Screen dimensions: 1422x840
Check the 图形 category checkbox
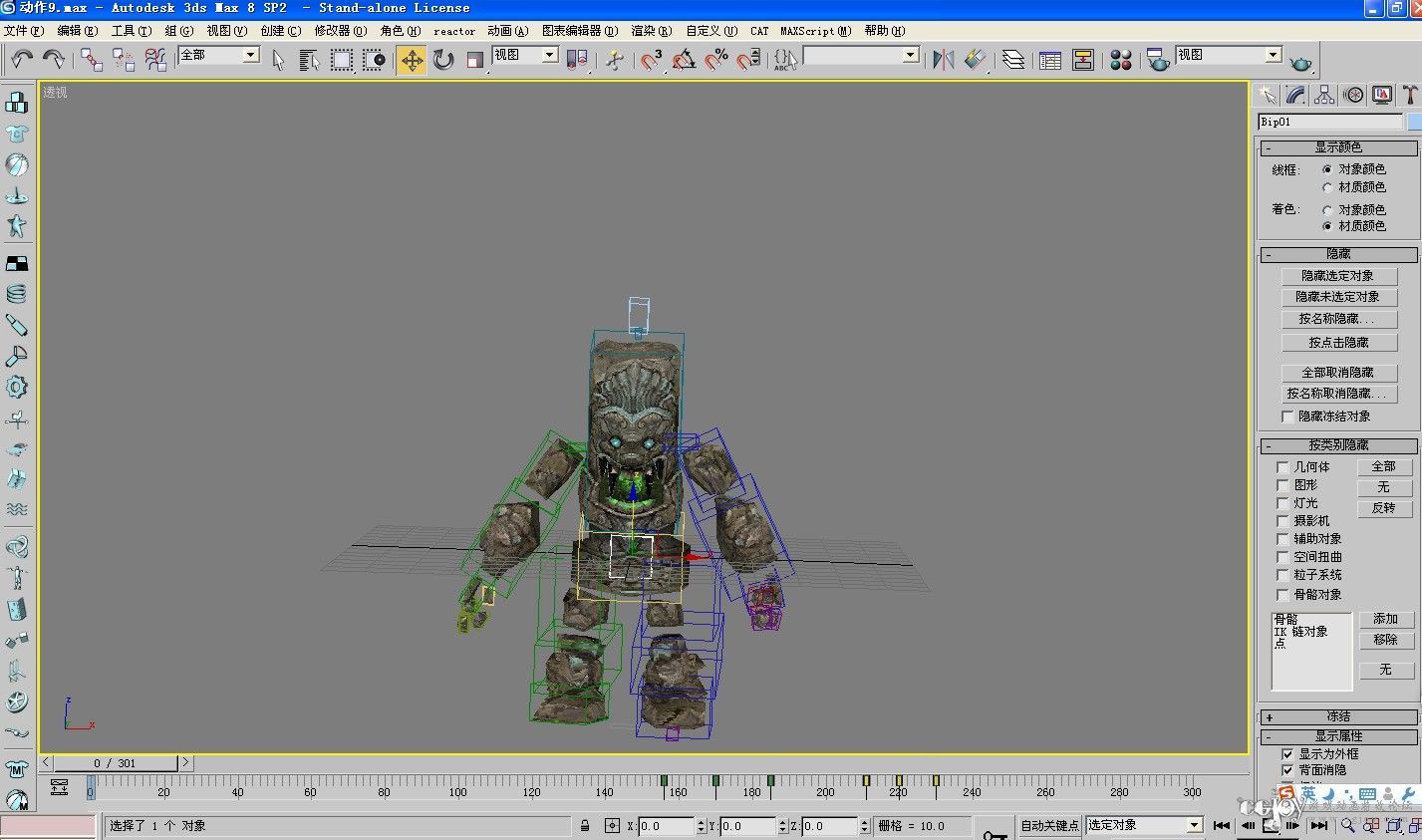(x=1282, y=484)
